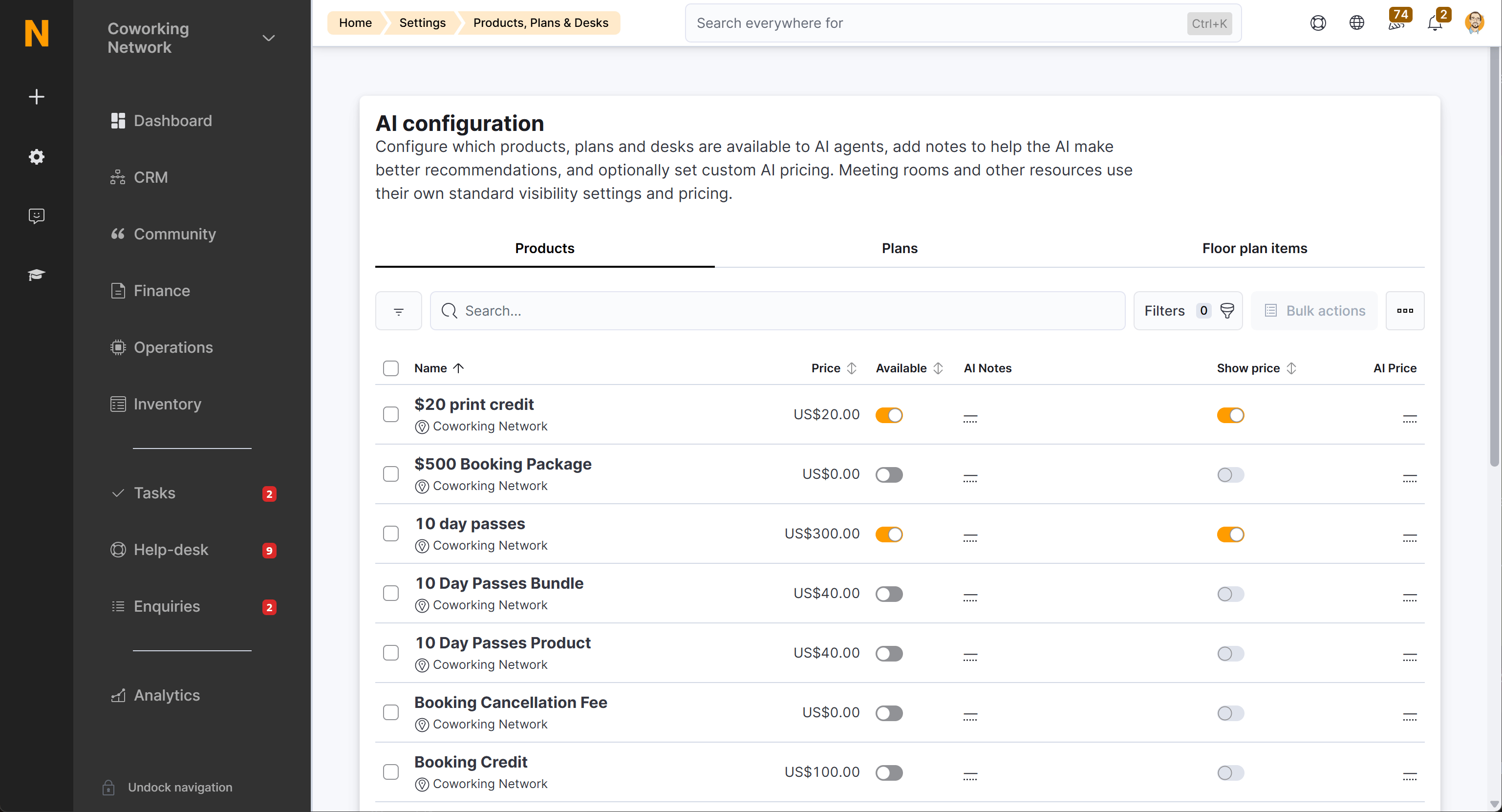Open the help lifebuoy icon in header
The width and height of the screenshot is (1502, 812).
tap(1318, 23)
